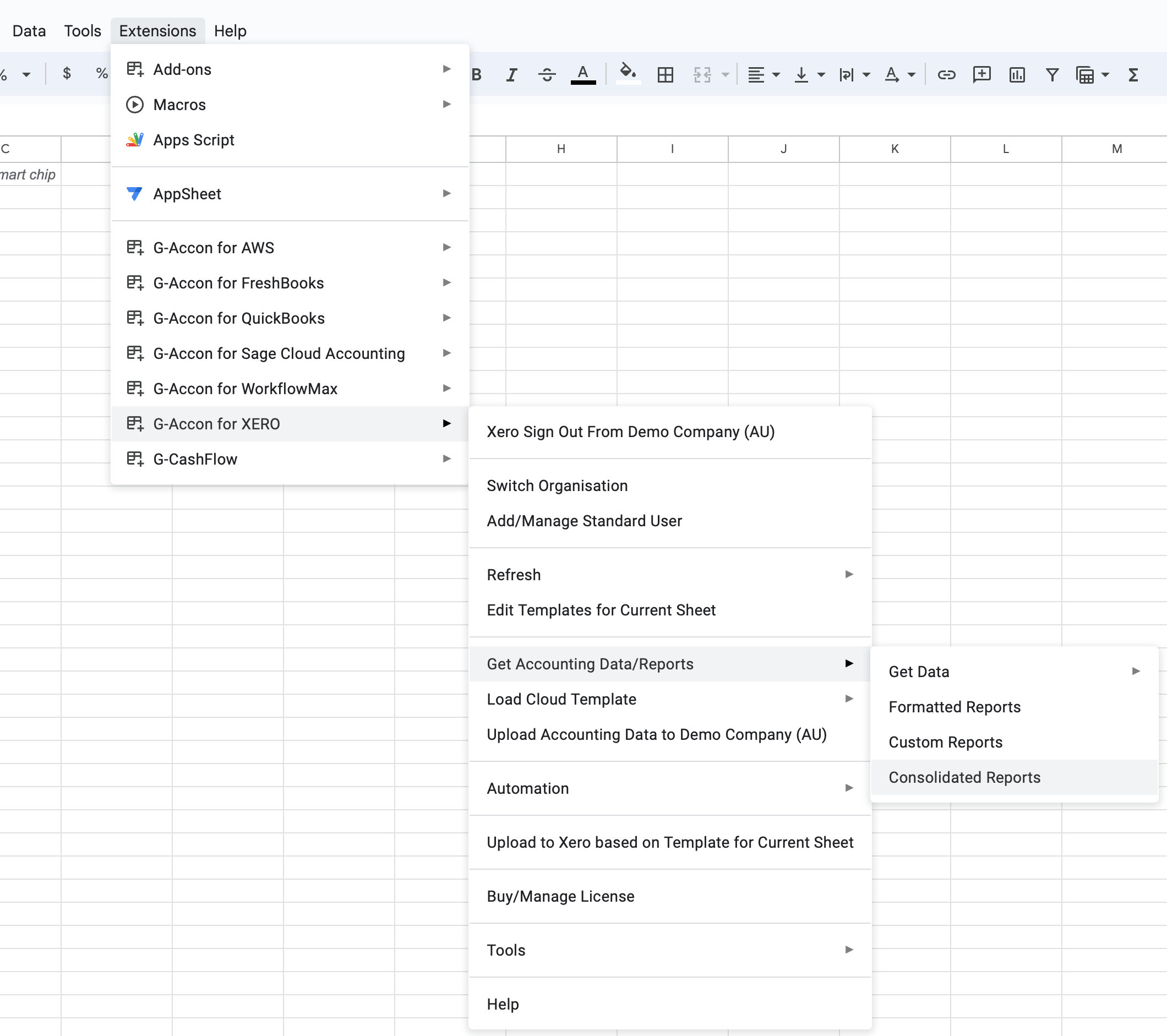Click Xero Sign Out From Demo Company
1167x1036 pixels.
coord(670,432)
